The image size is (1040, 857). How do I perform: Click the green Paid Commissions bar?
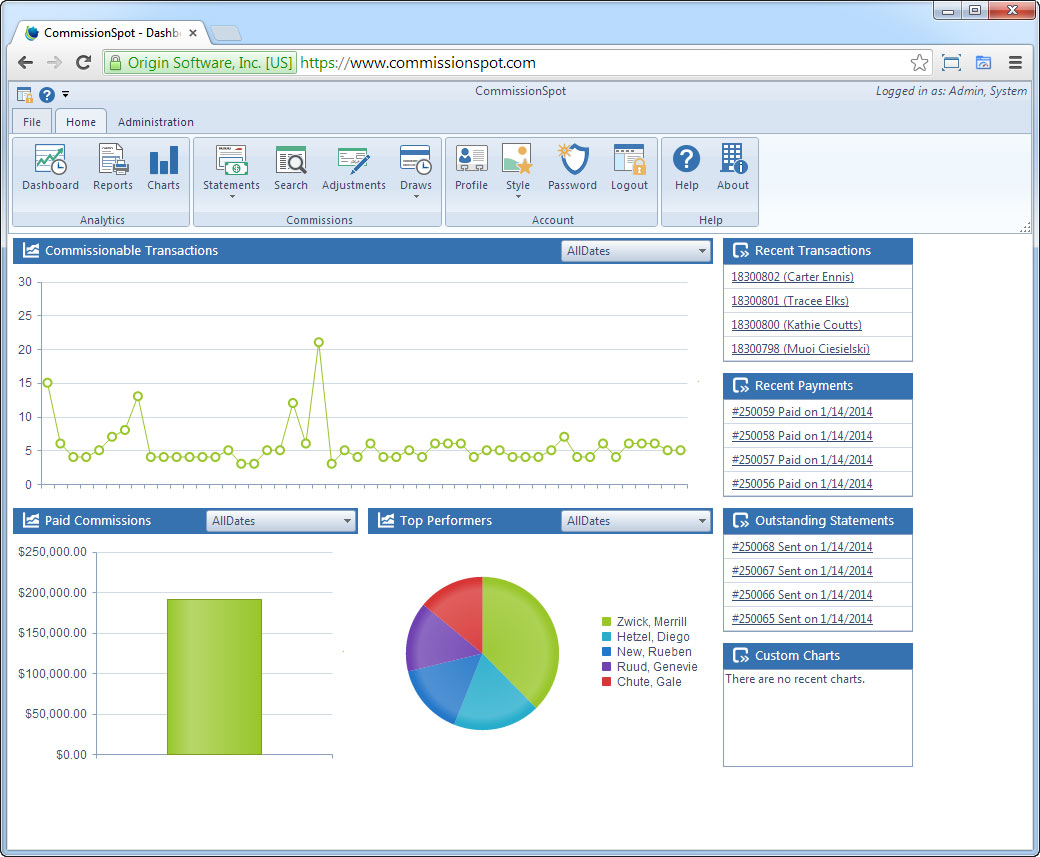(x=214, y=677)
